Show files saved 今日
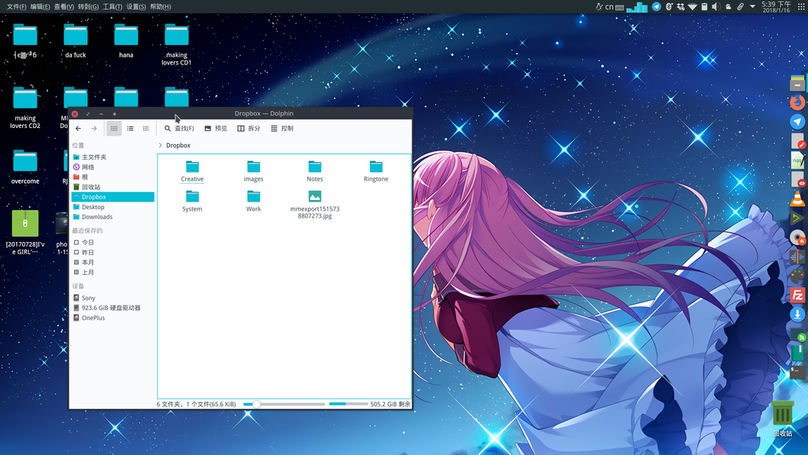 pos(113,242)
